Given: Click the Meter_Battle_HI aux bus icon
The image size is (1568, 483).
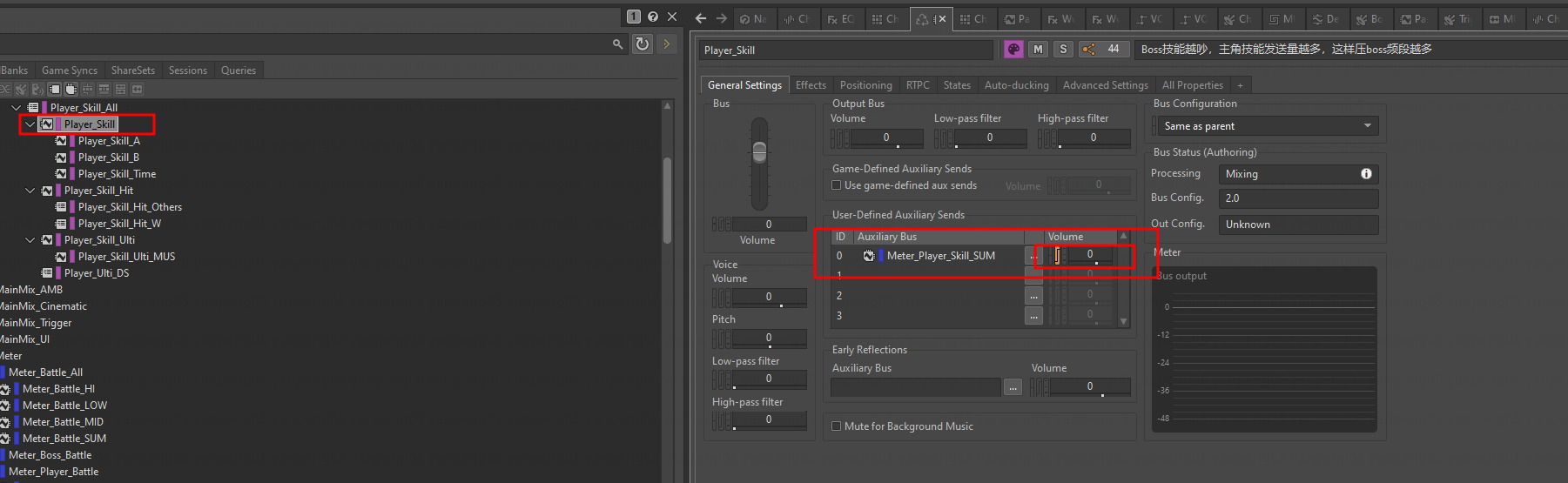Looking at the screenshot, I should [4, 389].
